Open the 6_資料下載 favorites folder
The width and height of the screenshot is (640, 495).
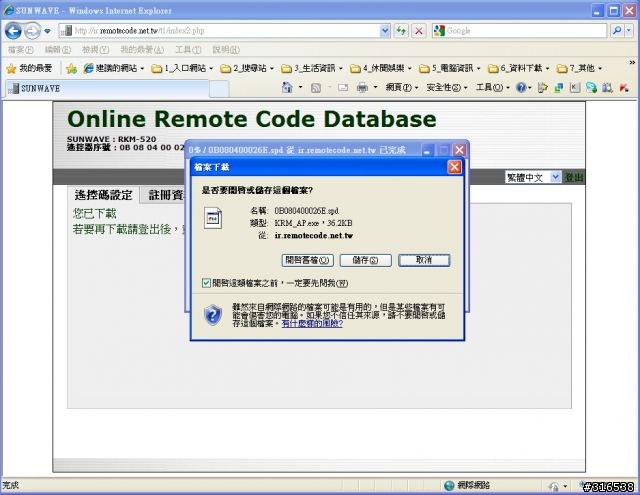(519, 68)
